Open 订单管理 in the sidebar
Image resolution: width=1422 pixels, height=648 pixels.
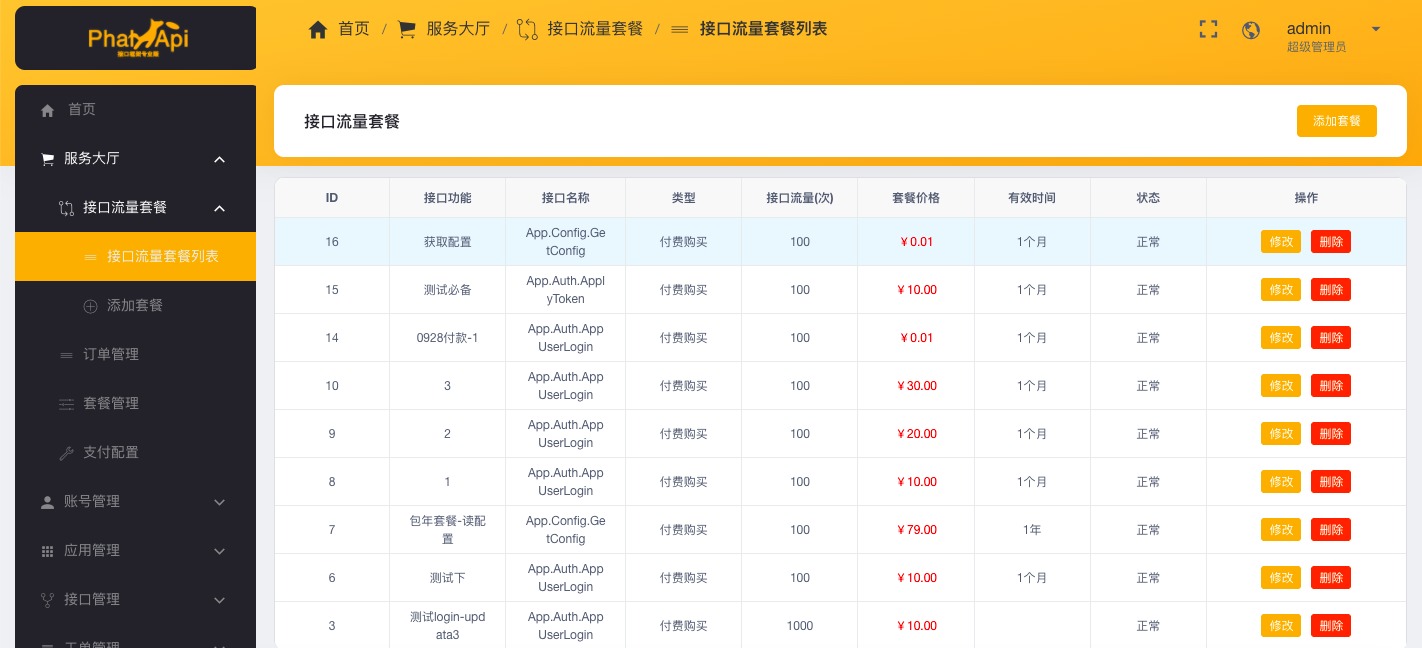tap(110, 354)
